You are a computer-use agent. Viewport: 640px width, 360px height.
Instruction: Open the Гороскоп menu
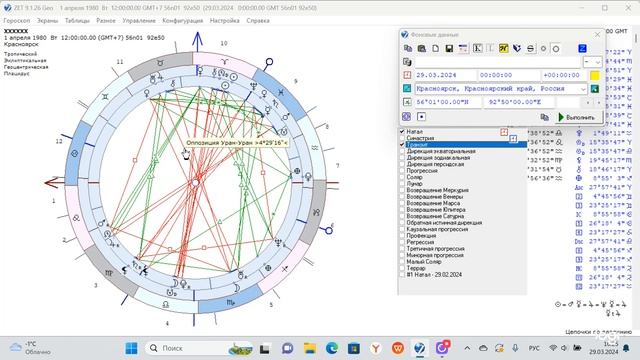pos(17,20)
